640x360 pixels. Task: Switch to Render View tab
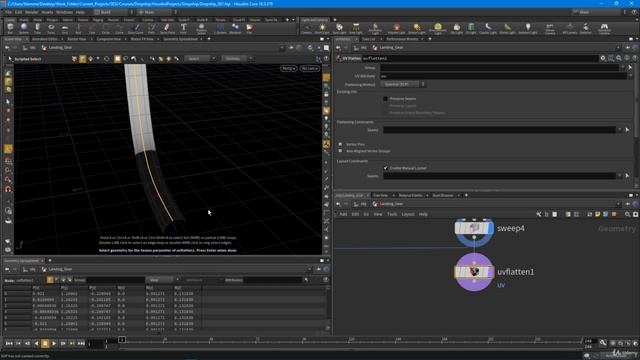point(77,39)
